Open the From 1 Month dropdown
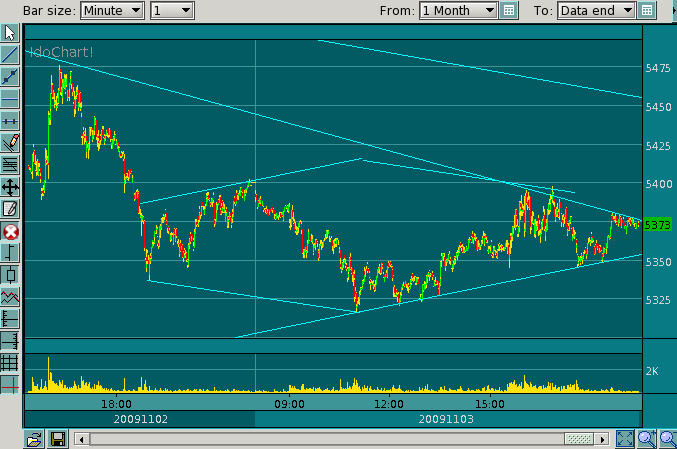The width and height of the screenshot is (677, 449). tap(458, 10)
